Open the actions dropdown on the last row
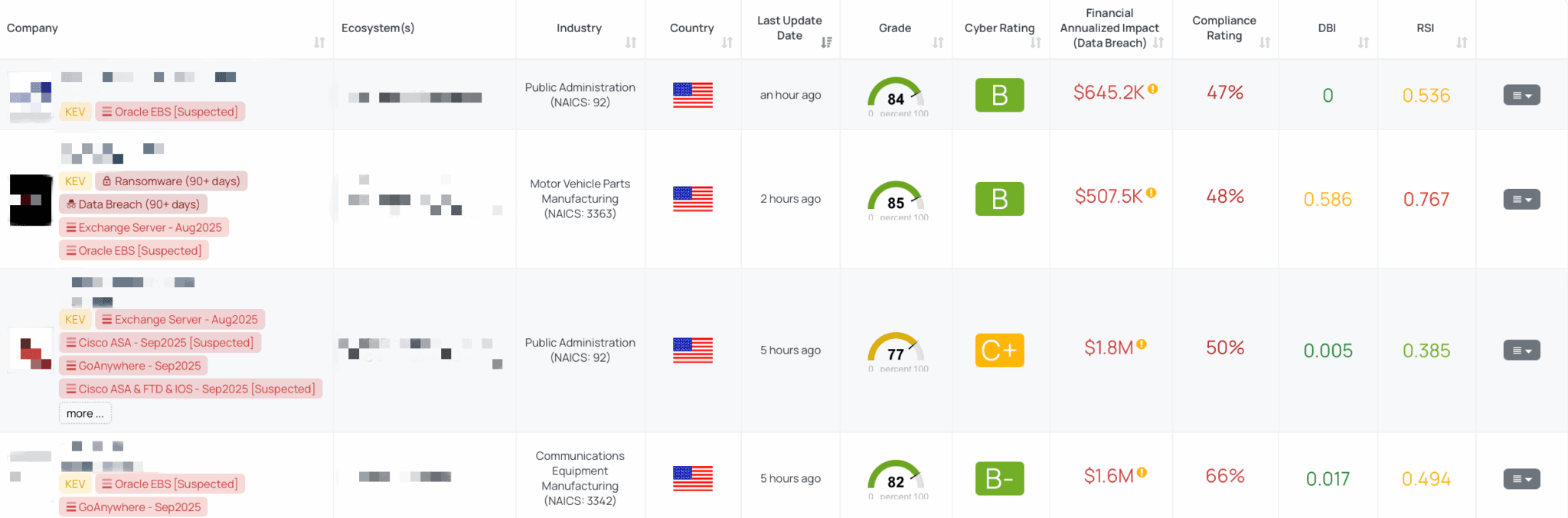1568x518 pixels. point(1521,478)
